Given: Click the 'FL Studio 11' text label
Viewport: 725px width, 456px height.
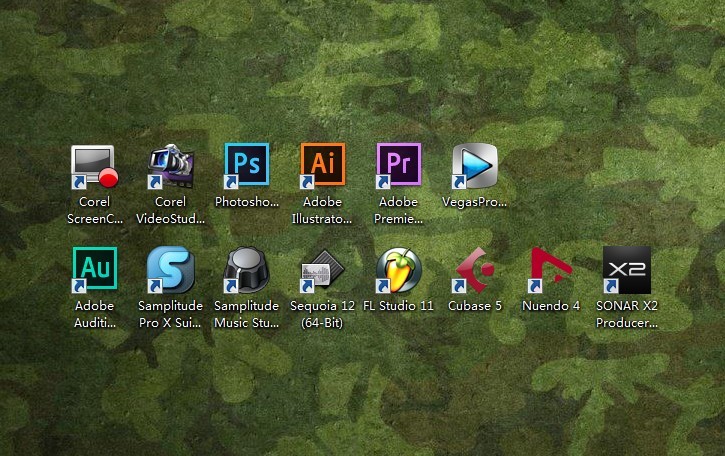Looking at the screenshot, I should point(399,306).
